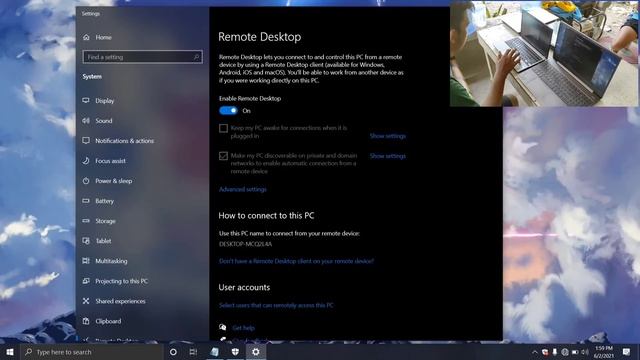Check Keep my PC awake for connections
The width and height of the screenshot is (640, 360).
pos(223,128)
